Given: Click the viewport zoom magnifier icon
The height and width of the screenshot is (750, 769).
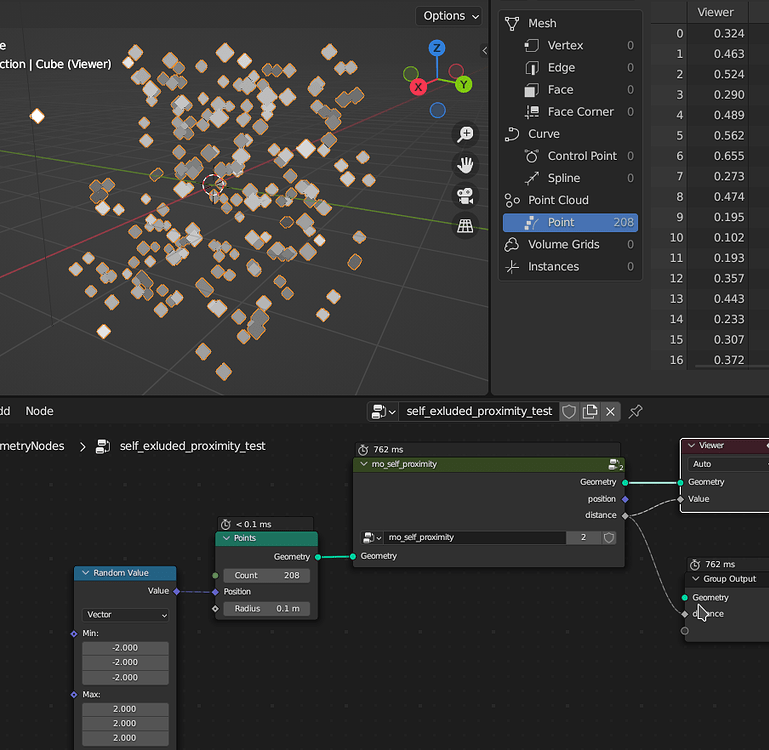Looking at the screenshot, I should pyautogui.click(x=465, y=134).
